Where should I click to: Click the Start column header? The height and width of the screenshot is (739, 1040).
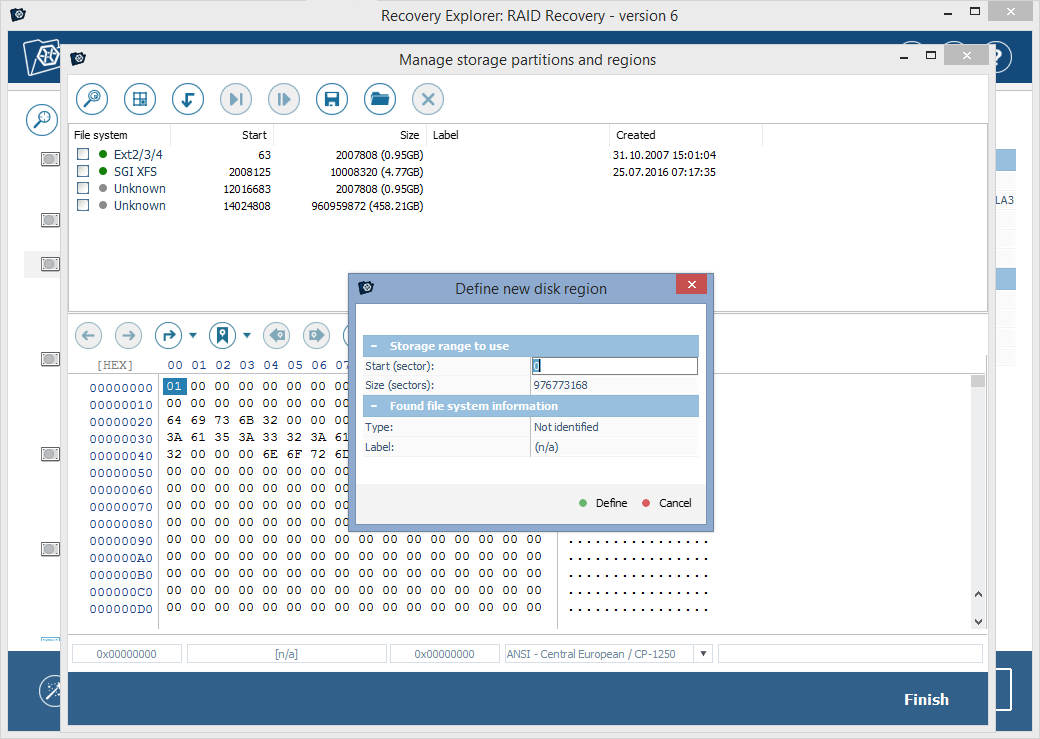(222, 135)
